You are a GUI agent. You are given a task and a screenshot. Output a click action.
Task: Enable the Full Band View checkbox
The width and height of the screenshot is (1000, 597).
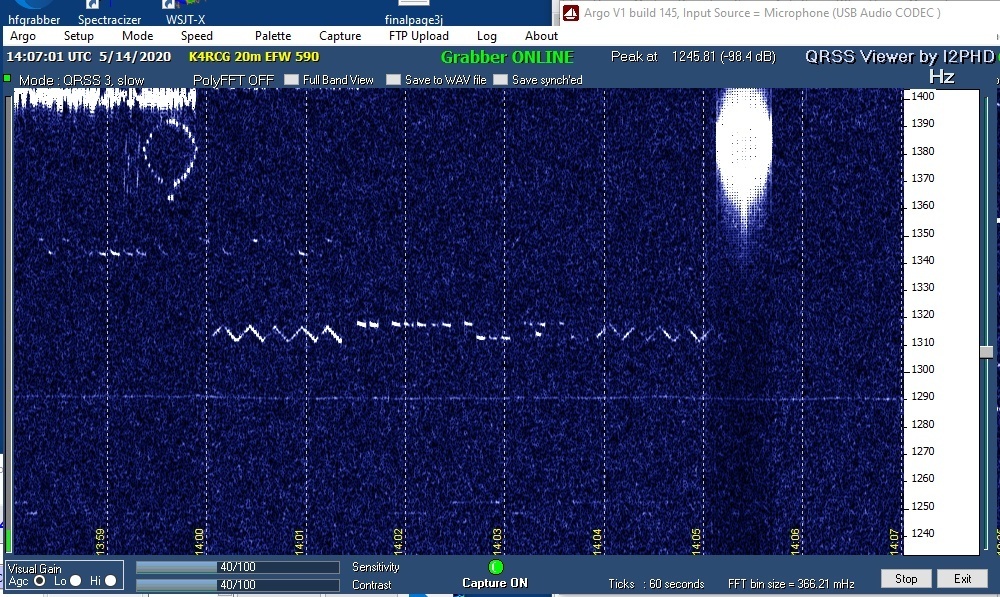point(291,80)
